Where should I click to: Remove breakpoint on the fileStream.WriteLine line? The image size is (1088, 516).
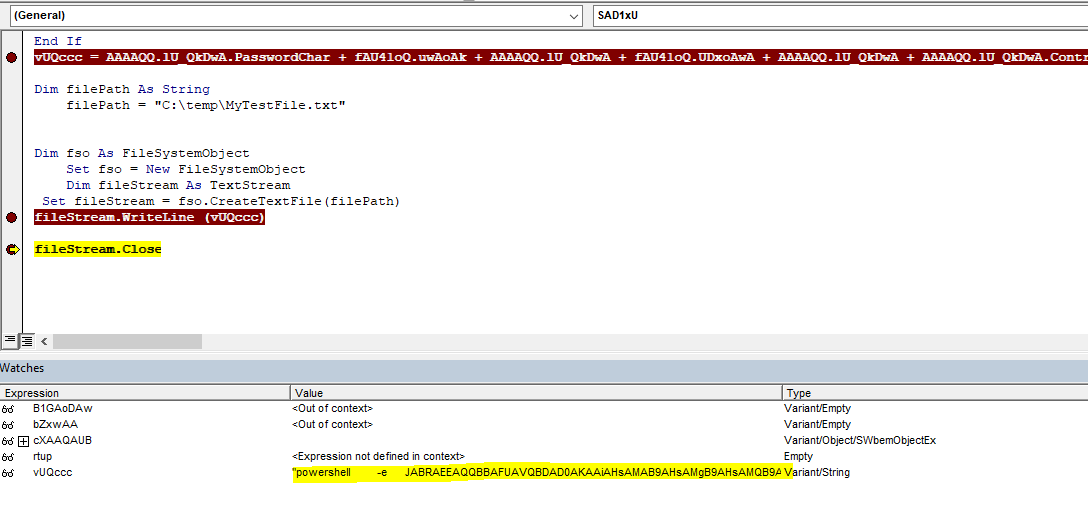11,218
